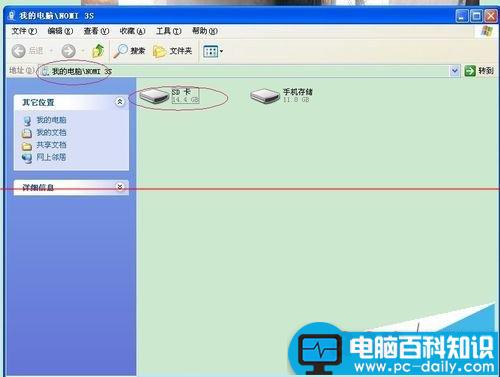The image size is (500, 377).
Task: Open the Forward history dropdown arrow
Action: (83, 51)
